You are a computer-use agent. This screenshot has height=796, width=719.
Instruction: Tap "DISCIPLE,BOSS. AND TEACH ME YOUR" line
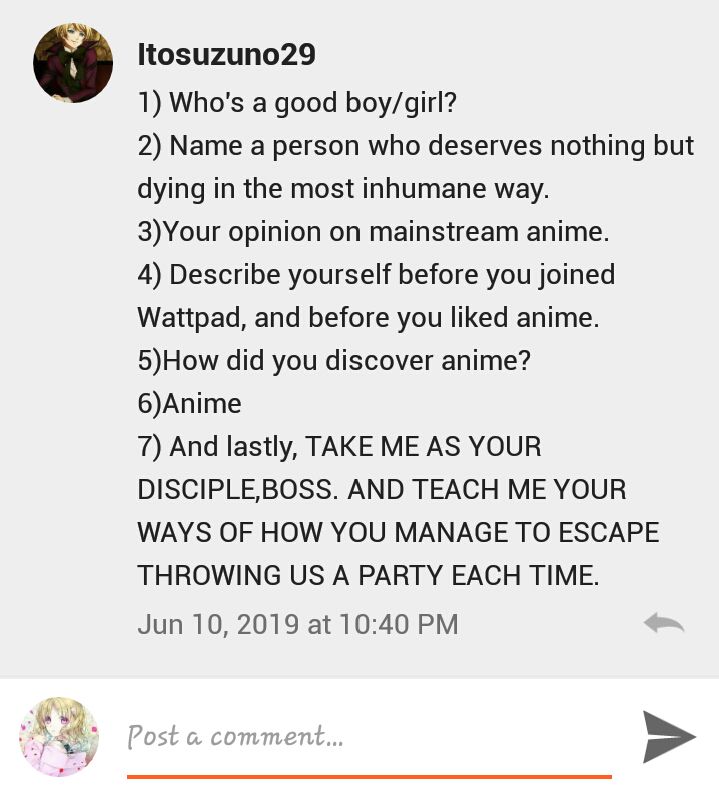pyautogui.click(x=382, y=489)
